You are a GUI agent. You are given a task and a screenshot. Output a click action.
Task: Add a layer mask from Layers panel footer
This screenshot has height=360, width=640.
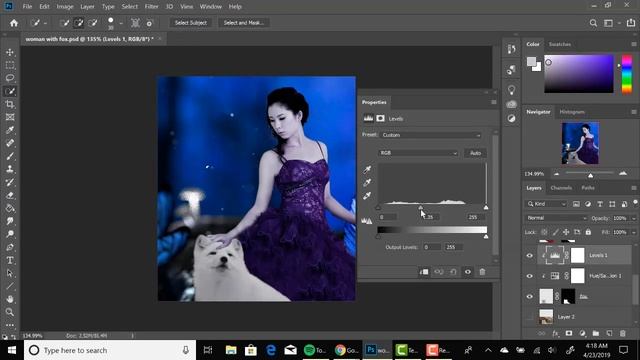(x=569, y=333)
